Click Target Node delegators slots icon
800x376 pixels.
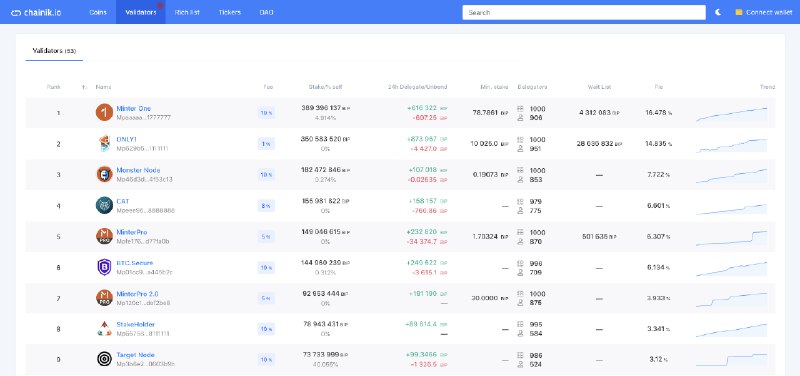point(520,356)
